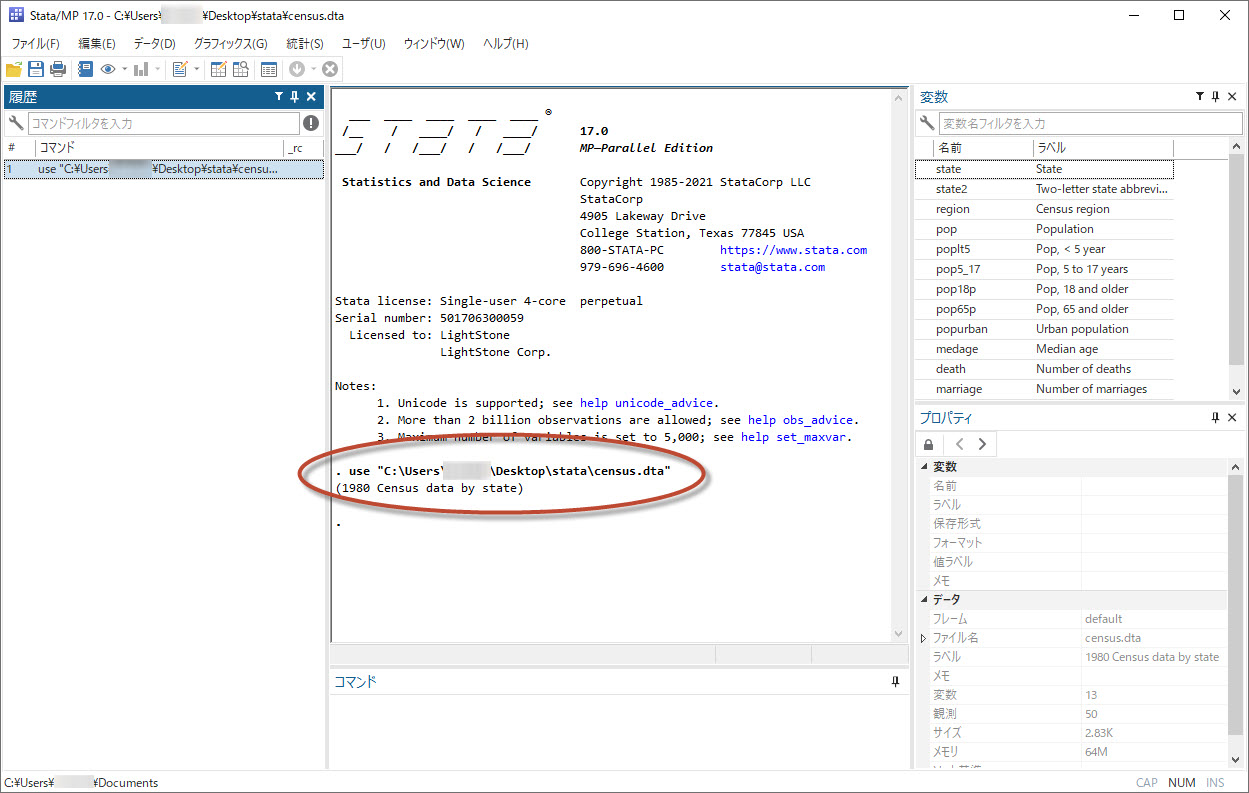Open the 統計(S) menu
The image size is (1249, 793).
coord(304,44)
